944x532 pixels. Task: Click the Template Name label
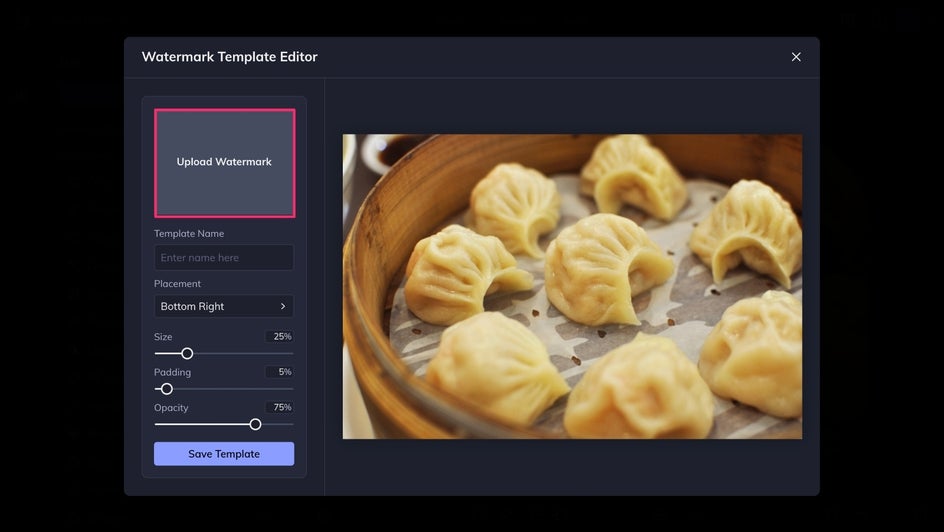[189, 234]
